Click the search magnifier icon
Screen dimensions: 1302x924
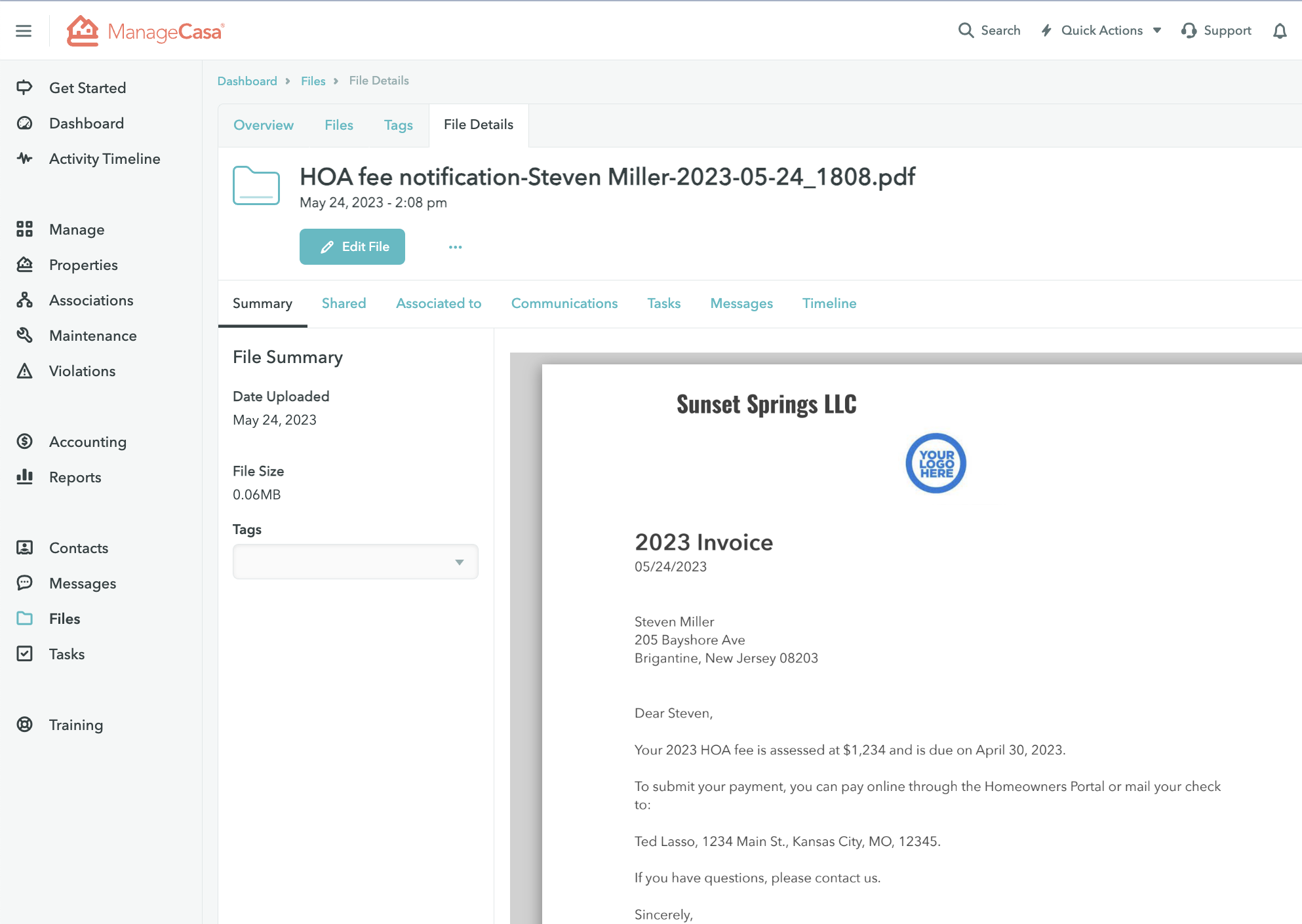[966, 30]
